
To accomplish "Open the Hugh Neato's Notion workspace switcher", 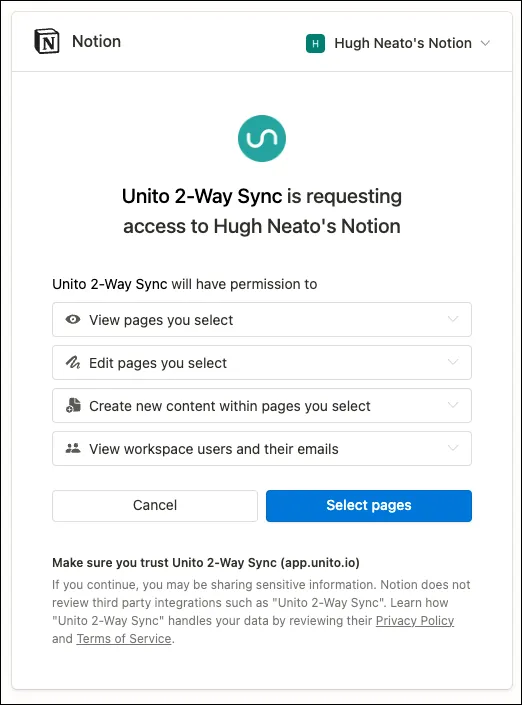I will point(397,43).
